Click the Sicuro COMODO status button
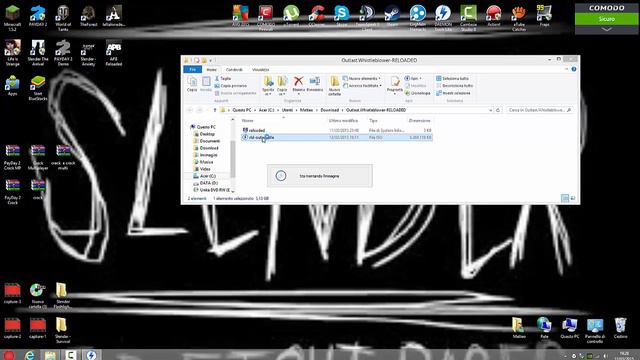 pyautogui.click(x=607, y=19)
